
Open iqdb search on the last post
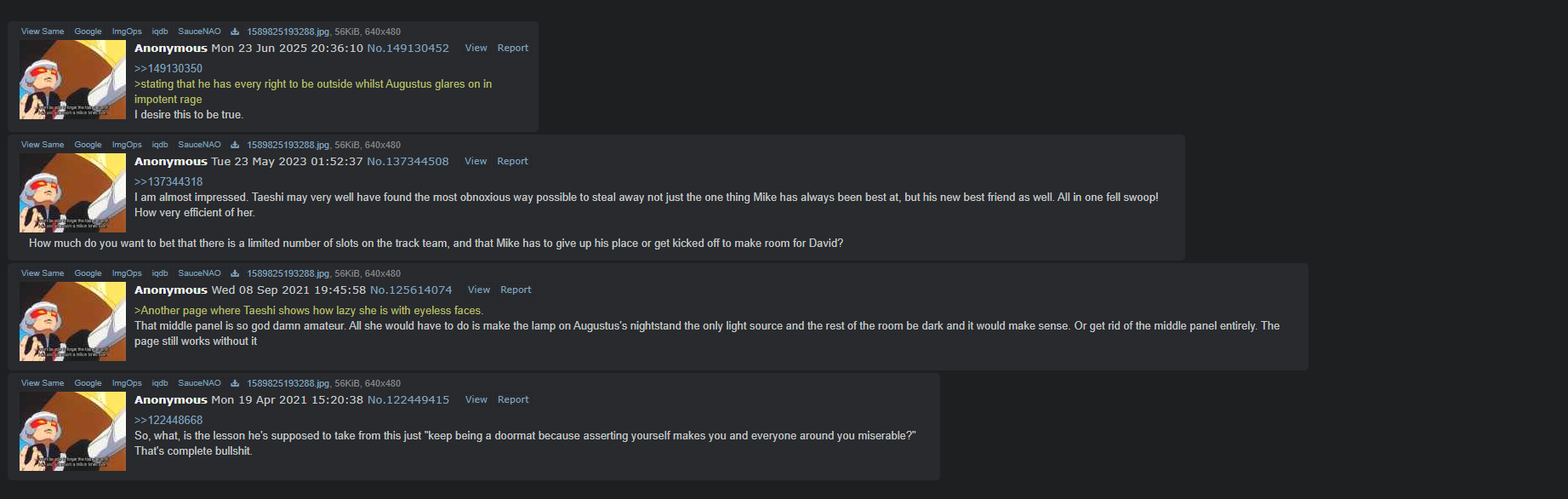pyautogui.click(x=160, y=383)
